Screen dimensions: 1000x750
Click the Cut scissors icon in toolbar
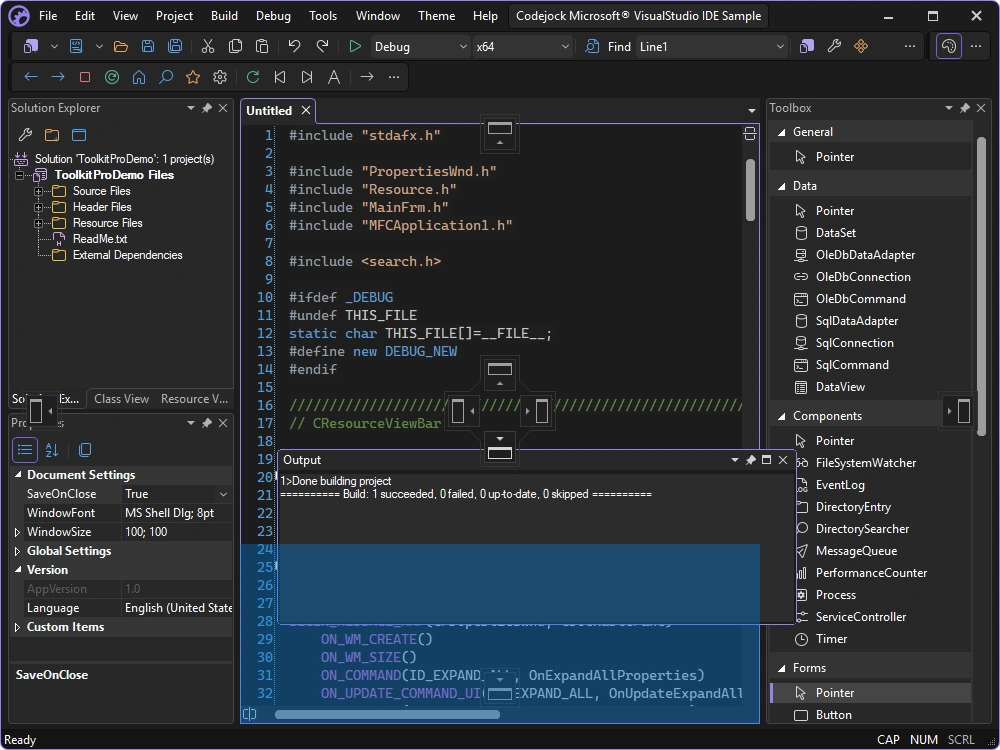tap(208, 47)
